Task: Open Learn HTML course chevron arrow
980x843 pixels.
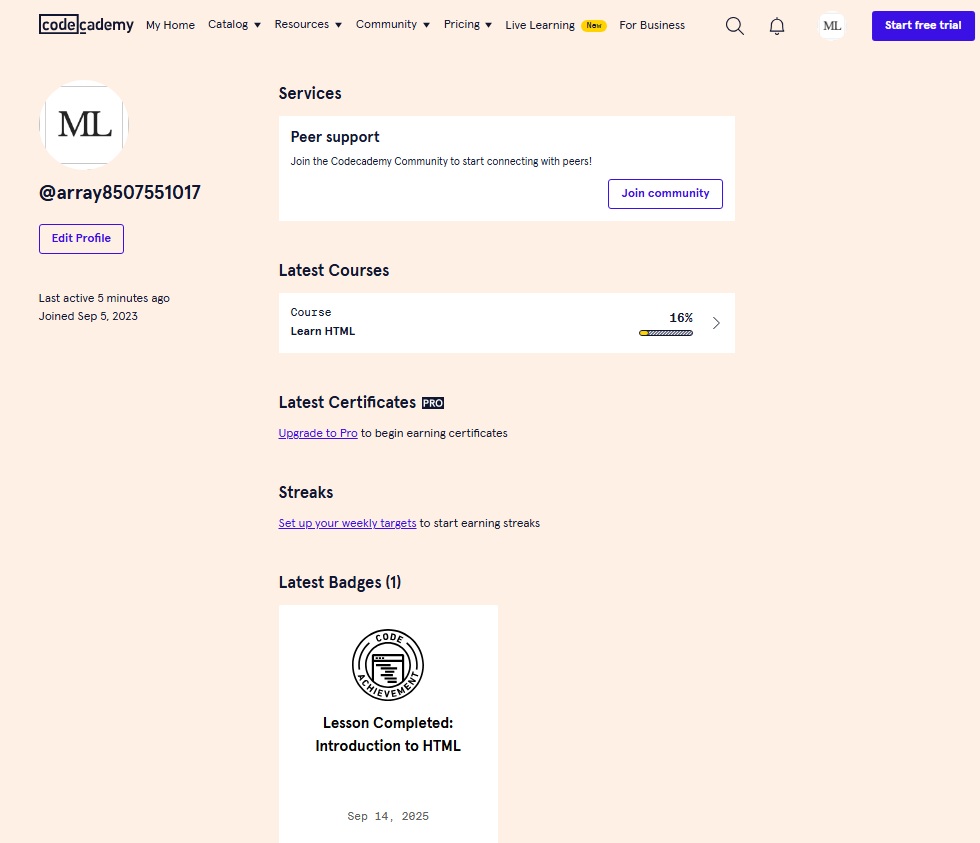Action: coord(716,323)
